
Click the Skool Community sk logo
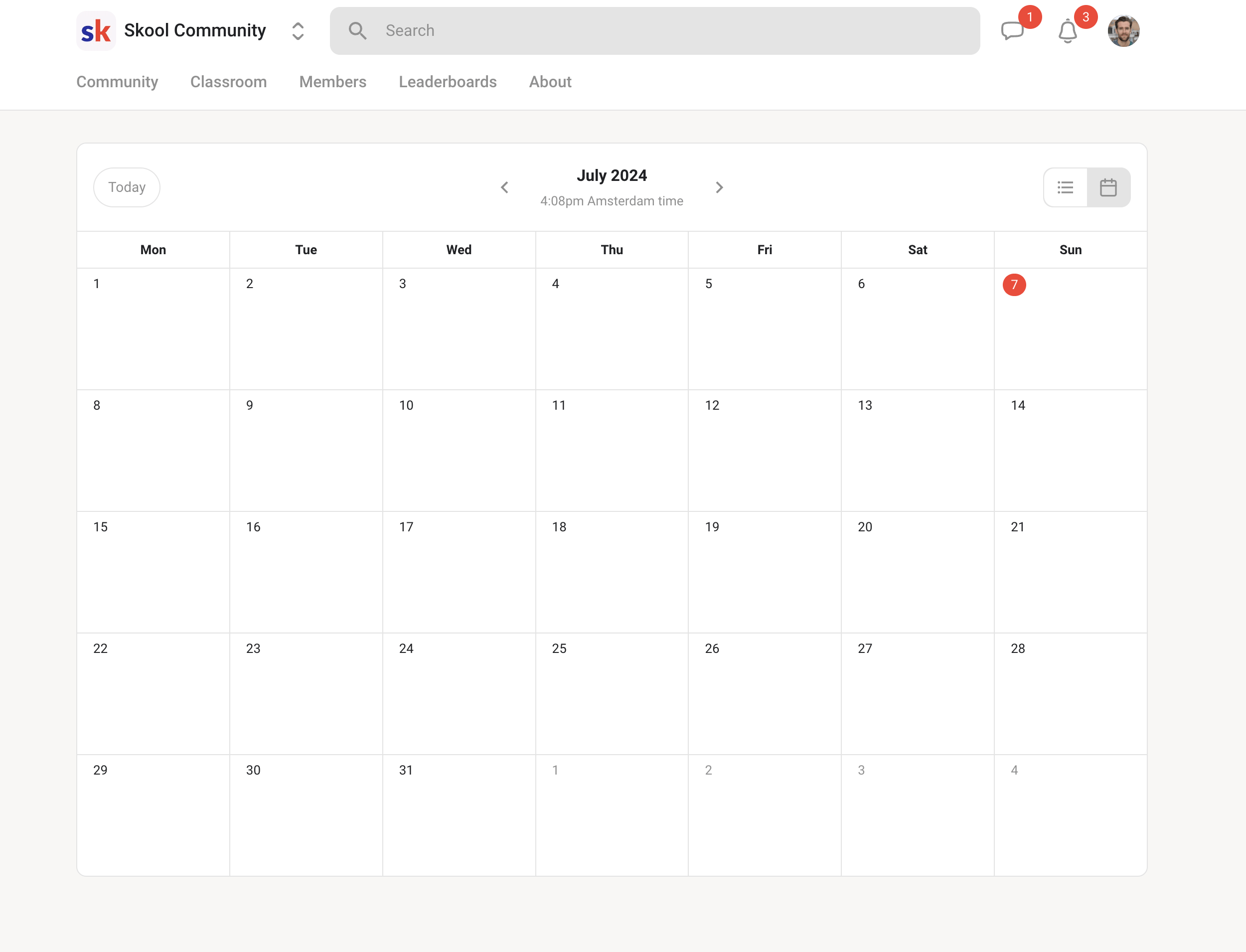(96, 30)
